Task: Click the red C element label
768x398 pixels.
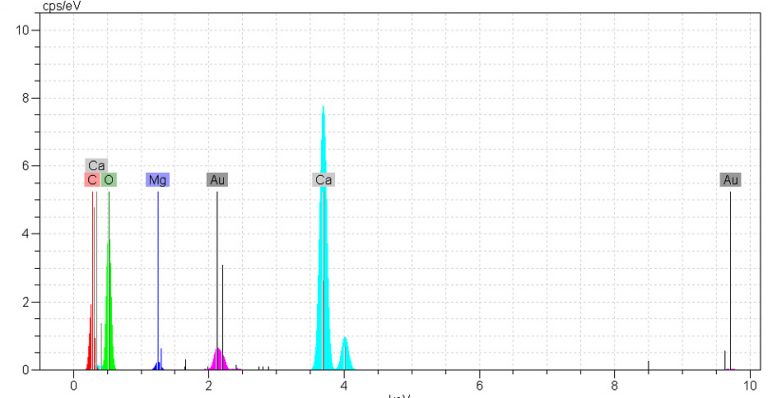Action: coord(92,180)
